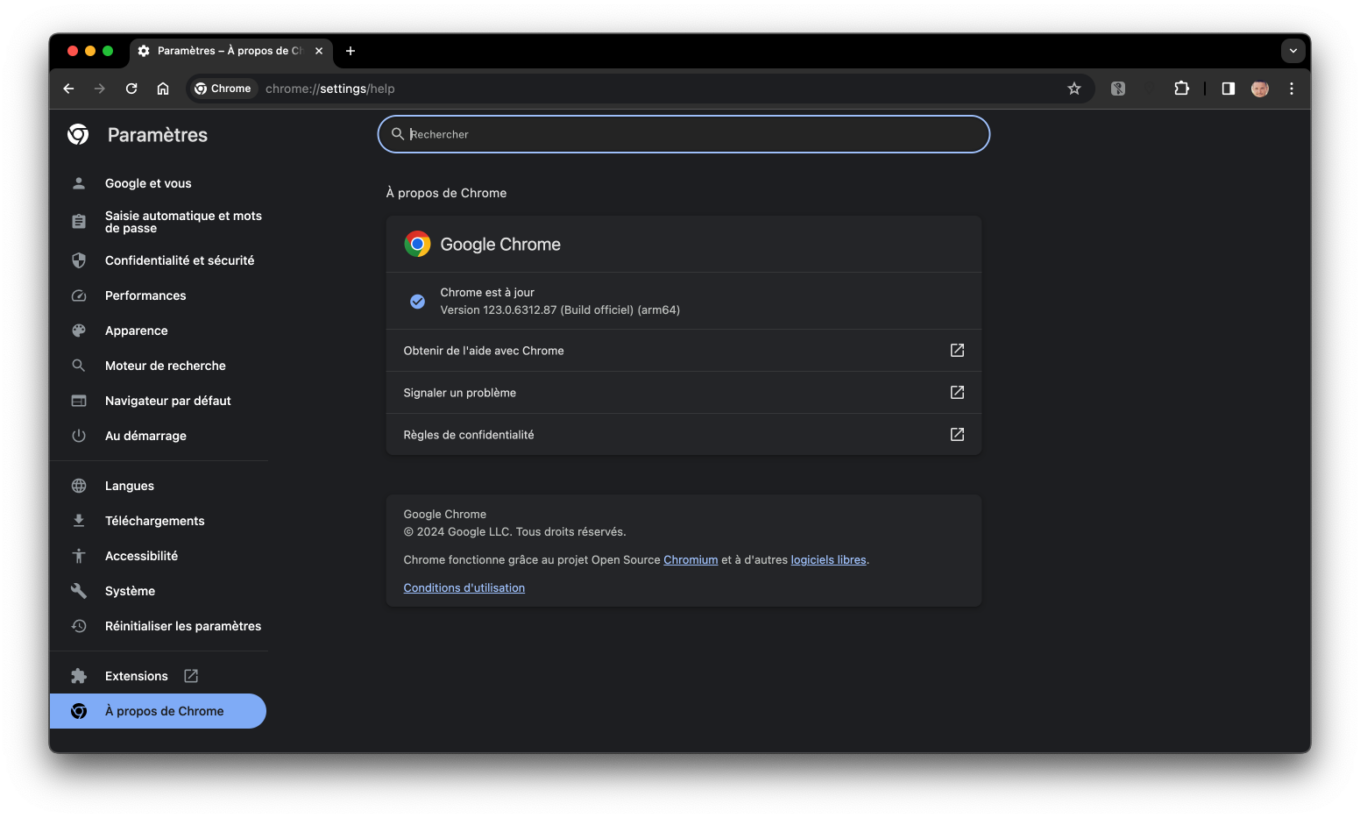Click the back navigation arrow

(68, 89)
